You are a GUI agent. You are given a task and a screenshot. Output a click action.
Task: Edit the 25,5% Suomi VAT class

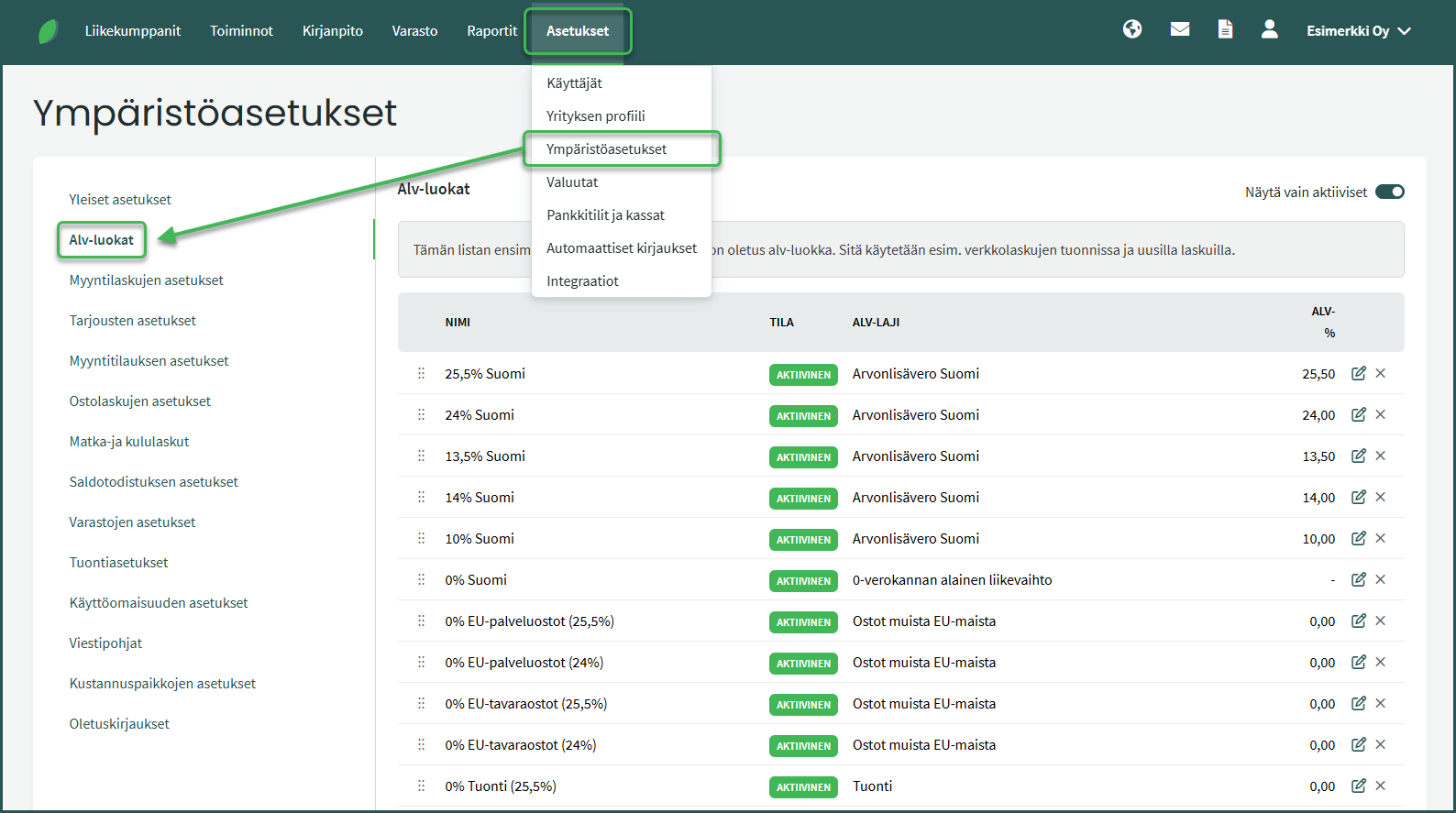1358,373
